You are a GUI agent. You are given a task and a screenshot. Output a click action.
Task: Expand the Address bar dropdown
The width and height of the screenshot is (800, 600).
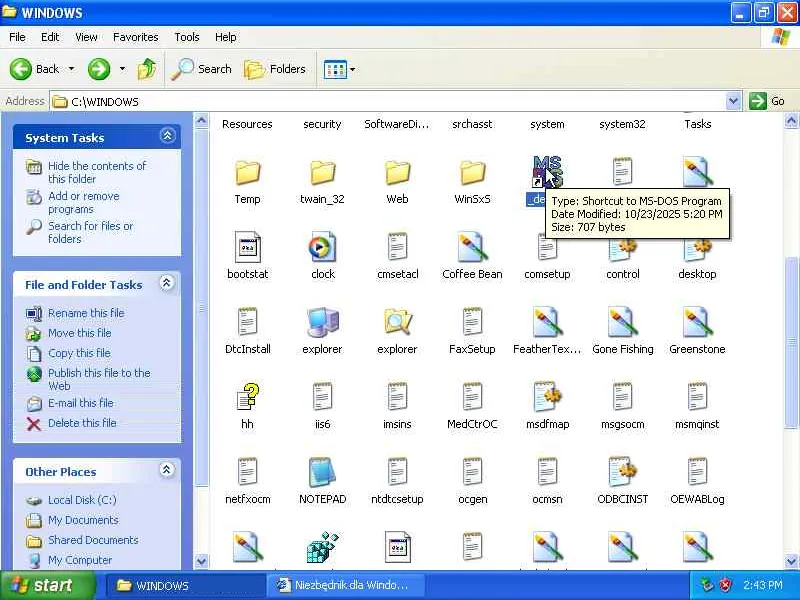pyautogui.click(x=733, y=101)
